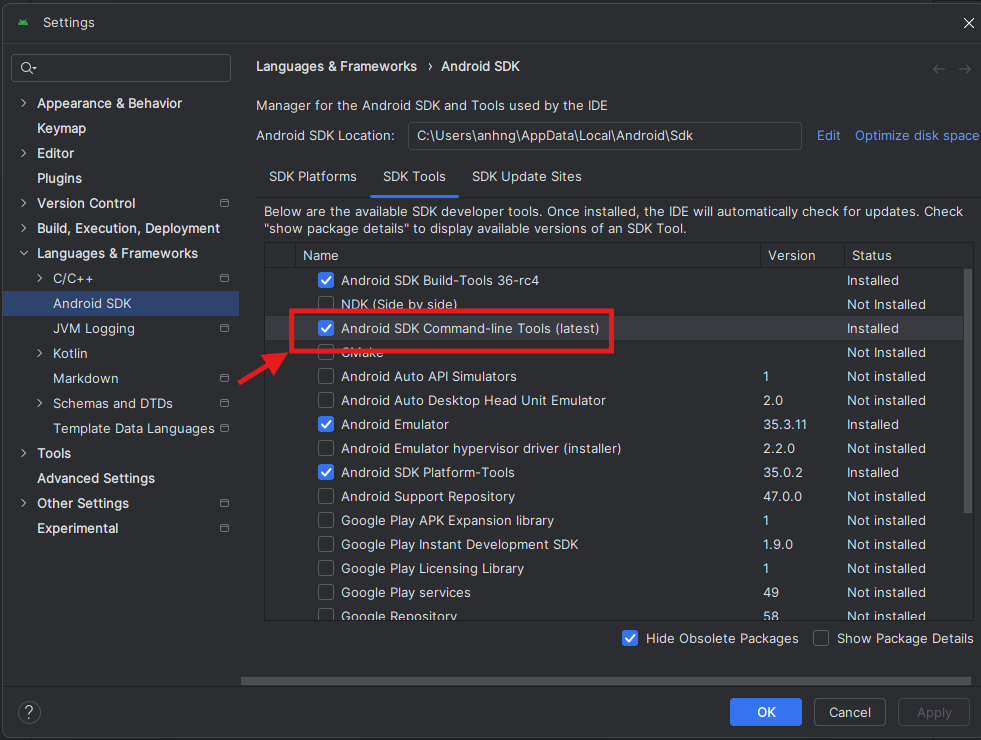This screenshot has width=981, height=740.
Task: Click the forward navigation arrow
Action: 965,68
